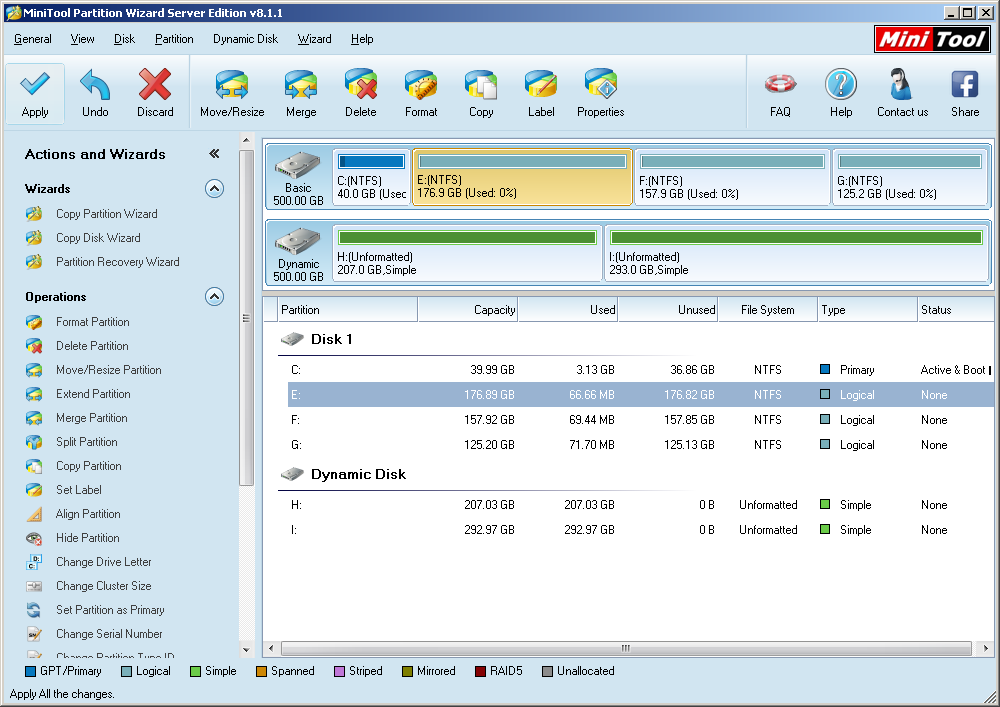Open the Partition menu
The width and height of the screenshot is (1000, 707).
click(174, 39)
